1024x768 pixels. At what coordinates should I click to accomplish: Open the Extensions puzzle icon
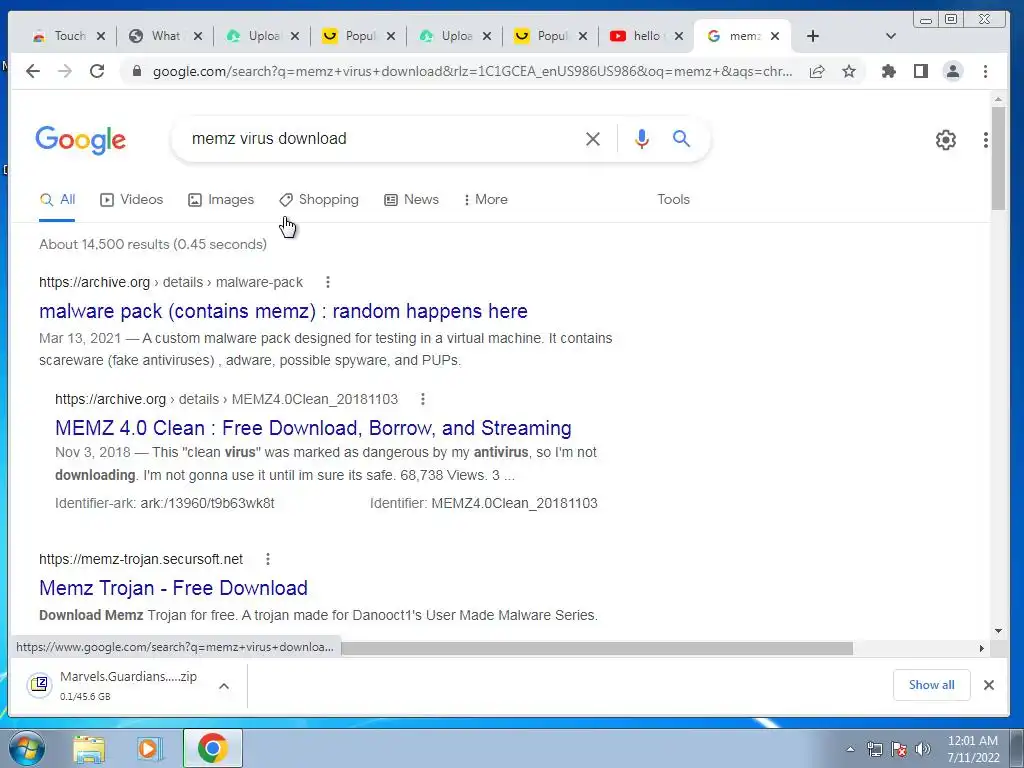coord(888,71)
